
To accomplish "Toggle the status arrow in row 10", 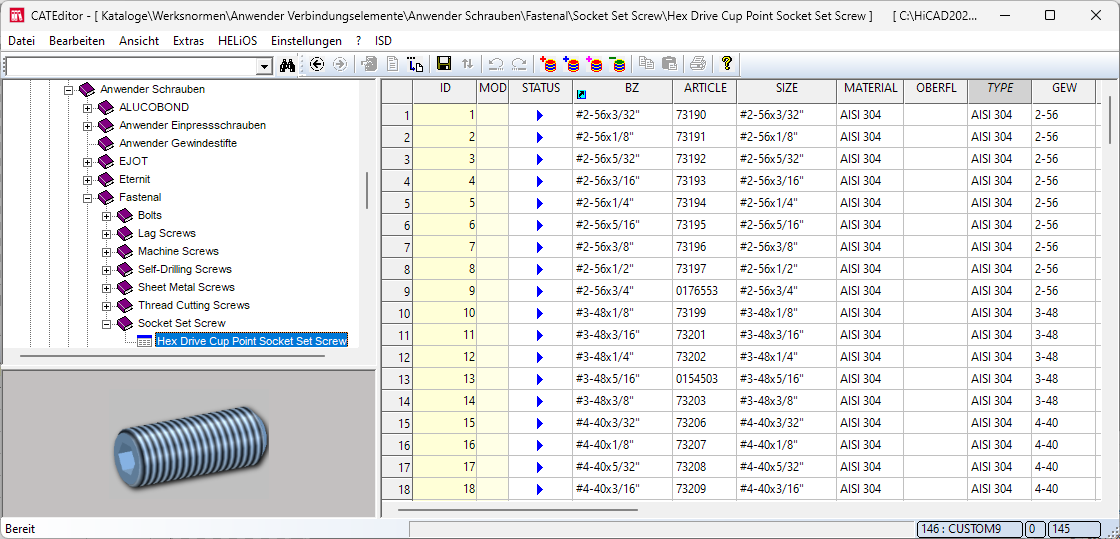I will [539, 313].
